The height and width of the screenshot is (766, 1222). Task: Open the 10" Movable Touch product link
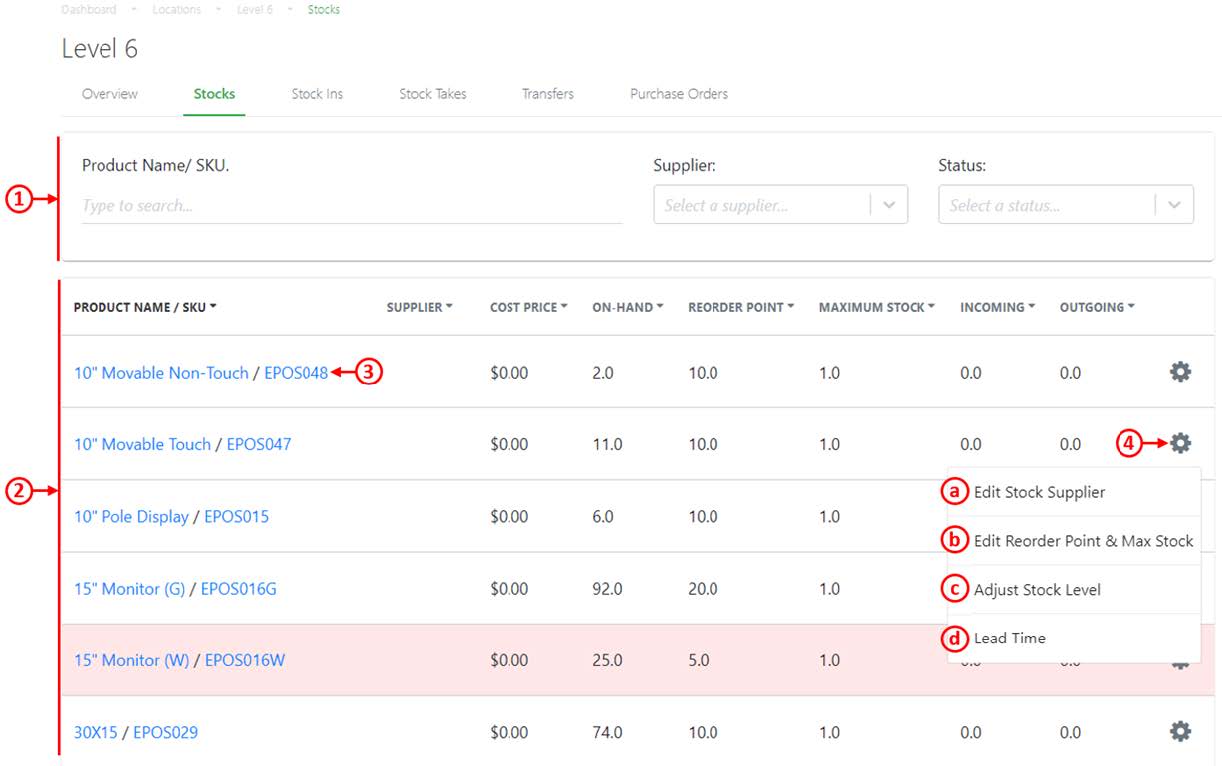click(x=142, y=444)
